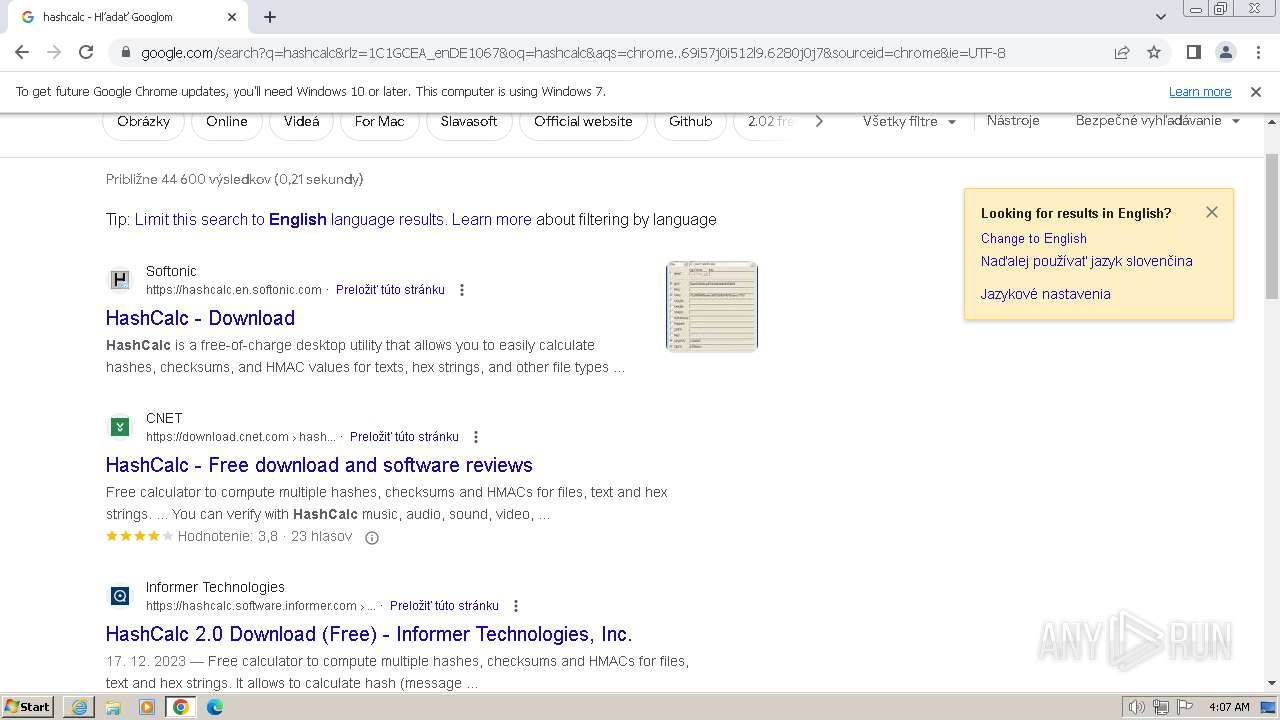The width and height of the screenshot is (1280, 720).
Task: Open the side panel icon
Action: pyautogui.click(x=1193, y=53)
